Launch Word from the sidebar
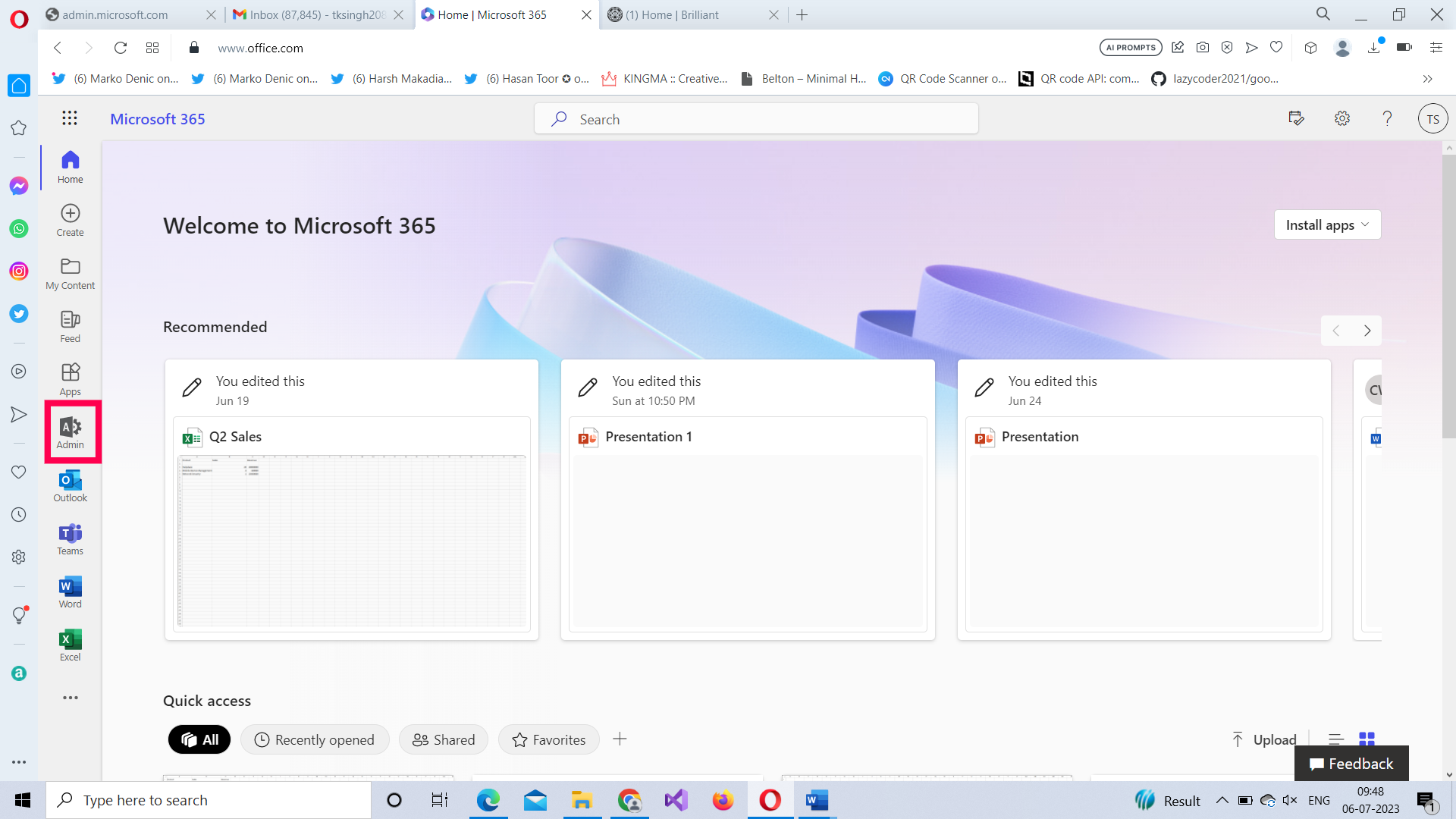This screenshot has width=1456, height=819. [x=70, y=591]
